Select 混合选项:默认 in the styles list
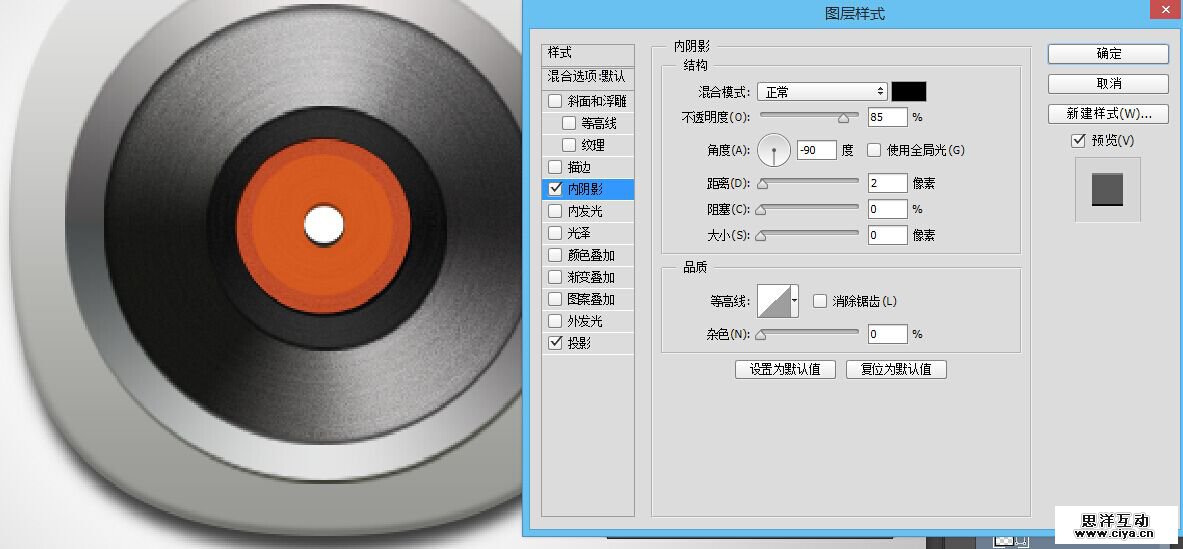The height and width of the screenshot is (549, 1183). (587, 77)
